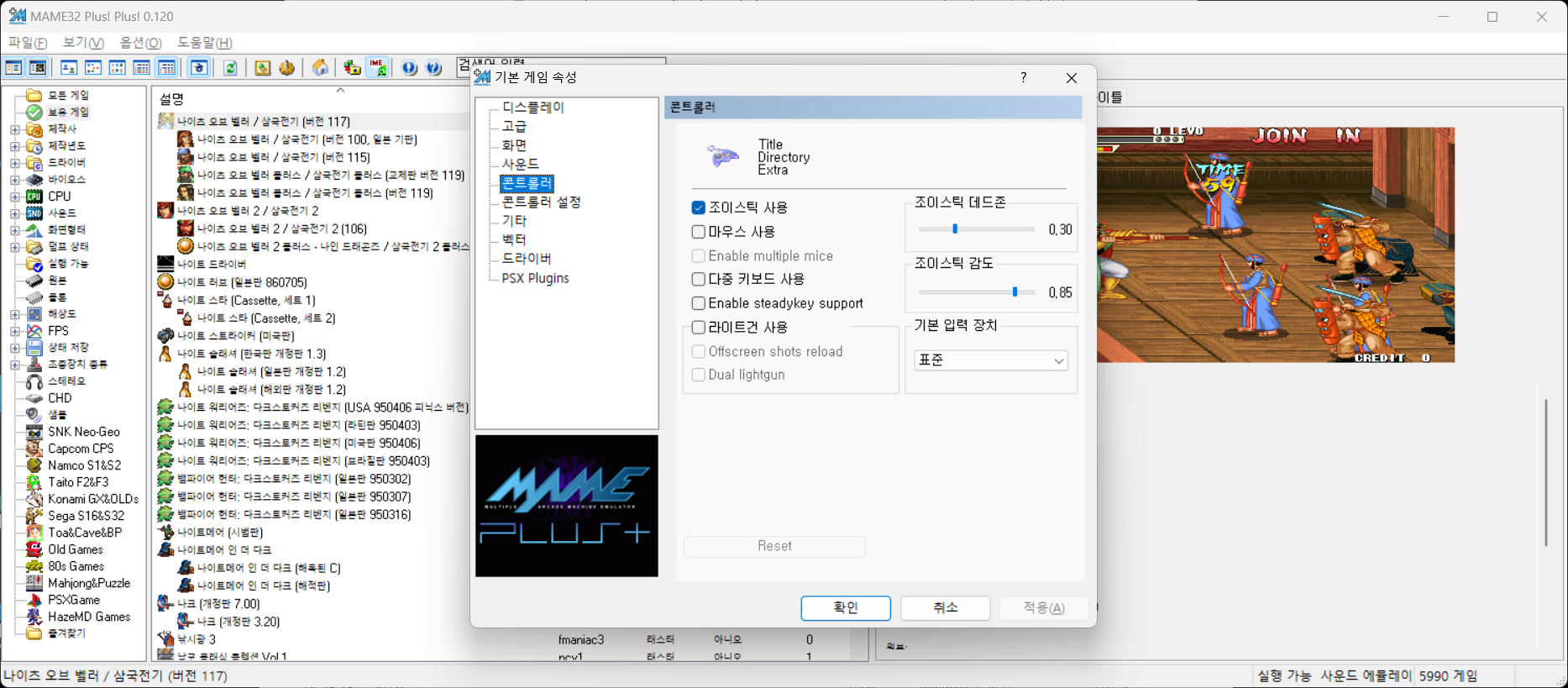The image size is (1568, 688).
Task: Open the 기본 입력 장치 dropdown
Action: [x=990, y=360]
